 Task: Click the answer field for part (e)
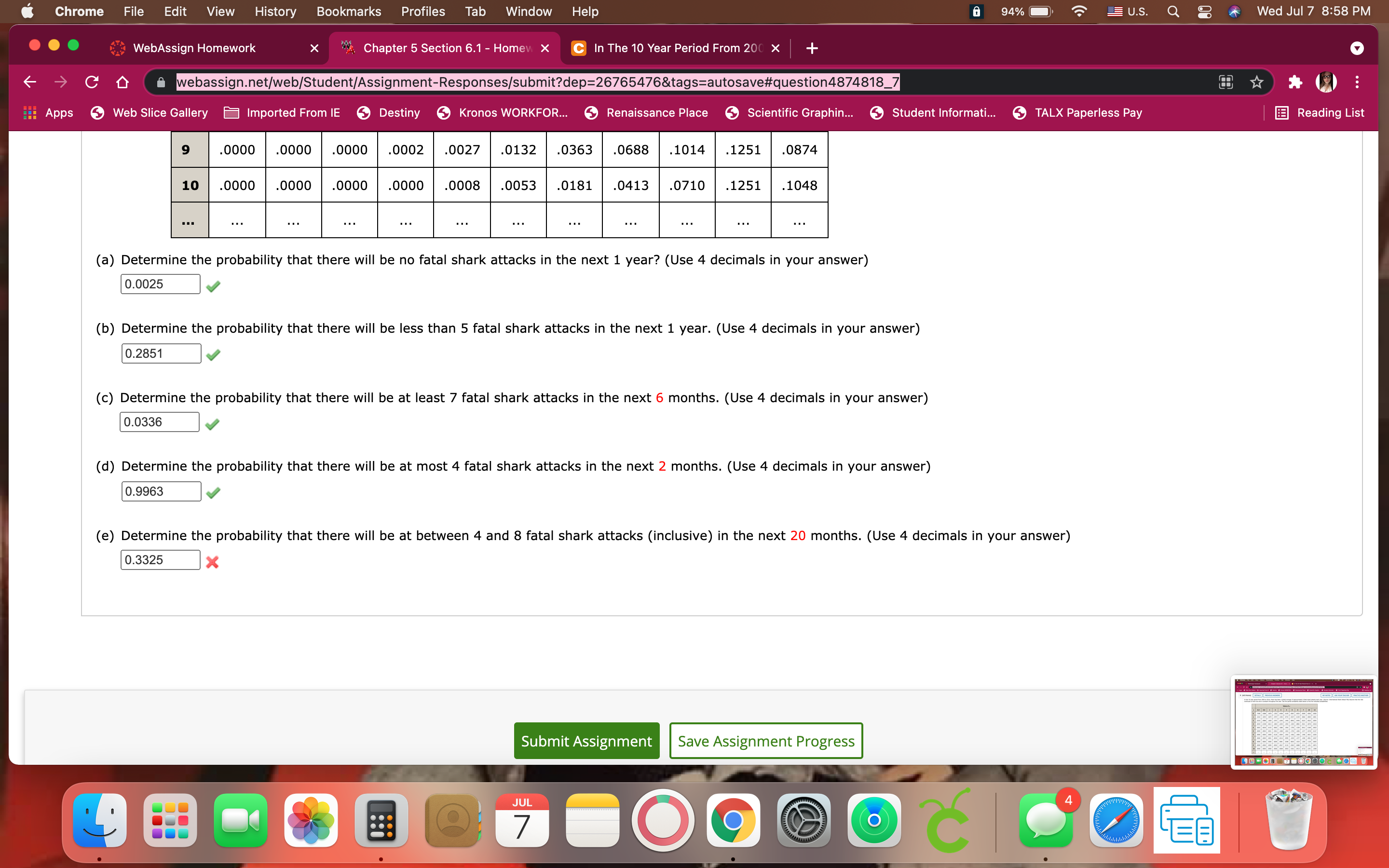point(160,560)
